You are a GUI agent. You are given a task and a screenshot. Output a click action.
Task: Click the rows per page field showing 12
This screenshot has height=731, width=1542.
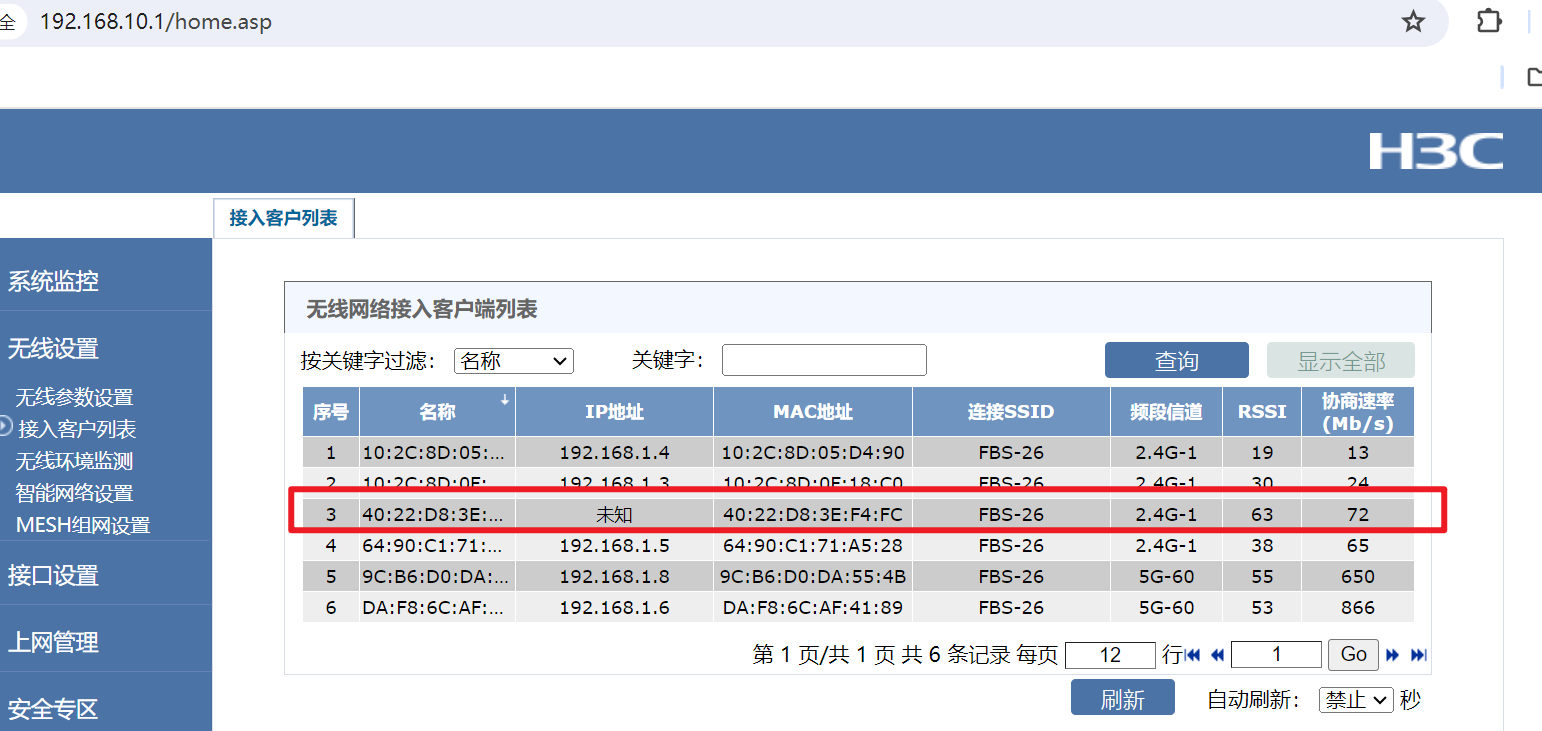(x=1110, y=655)
